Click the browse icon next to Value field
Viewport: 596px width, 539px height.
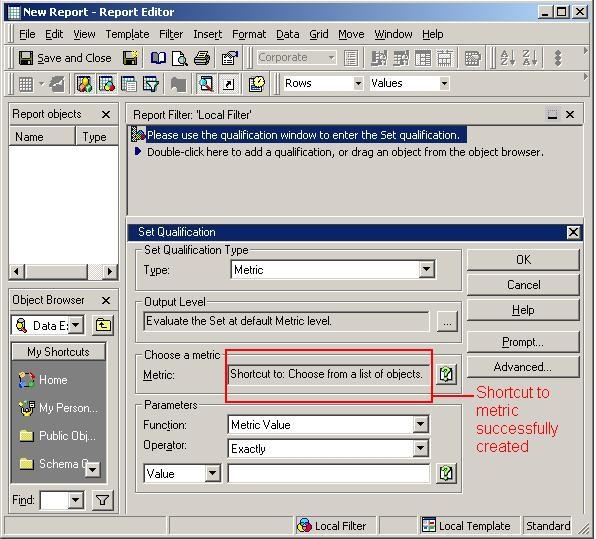(446, 473)
